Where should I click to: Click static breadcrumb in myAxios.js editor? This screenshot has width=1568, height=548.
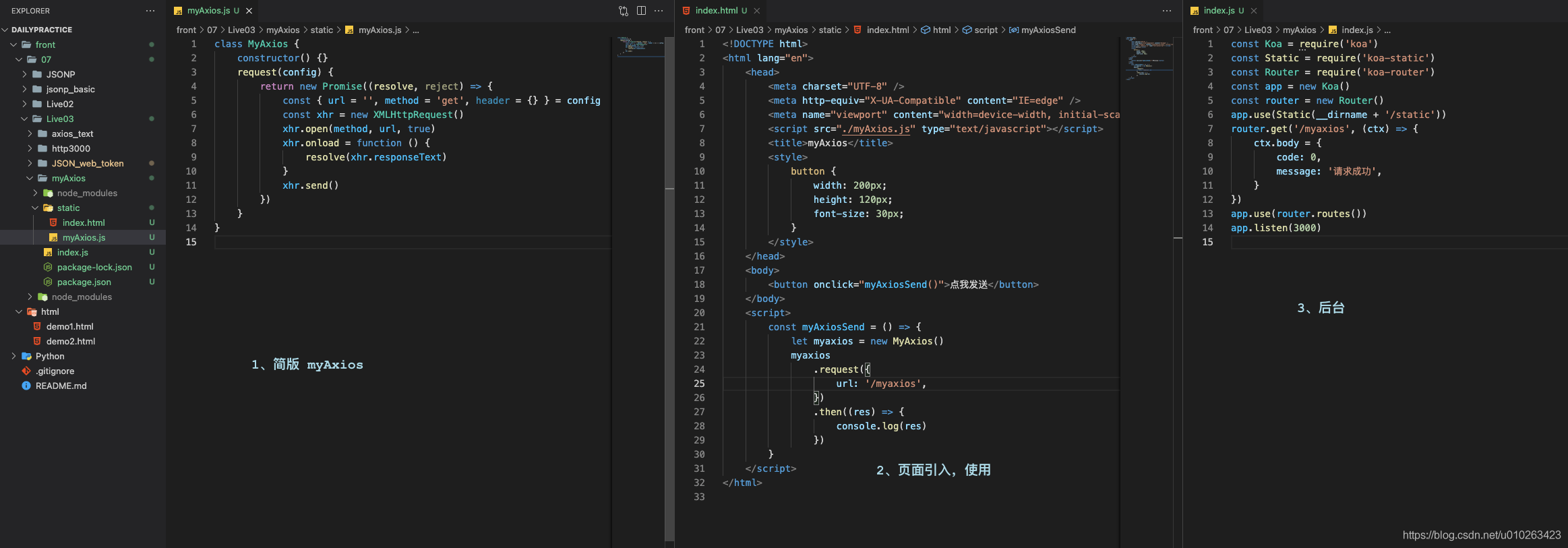coord(322,30)
